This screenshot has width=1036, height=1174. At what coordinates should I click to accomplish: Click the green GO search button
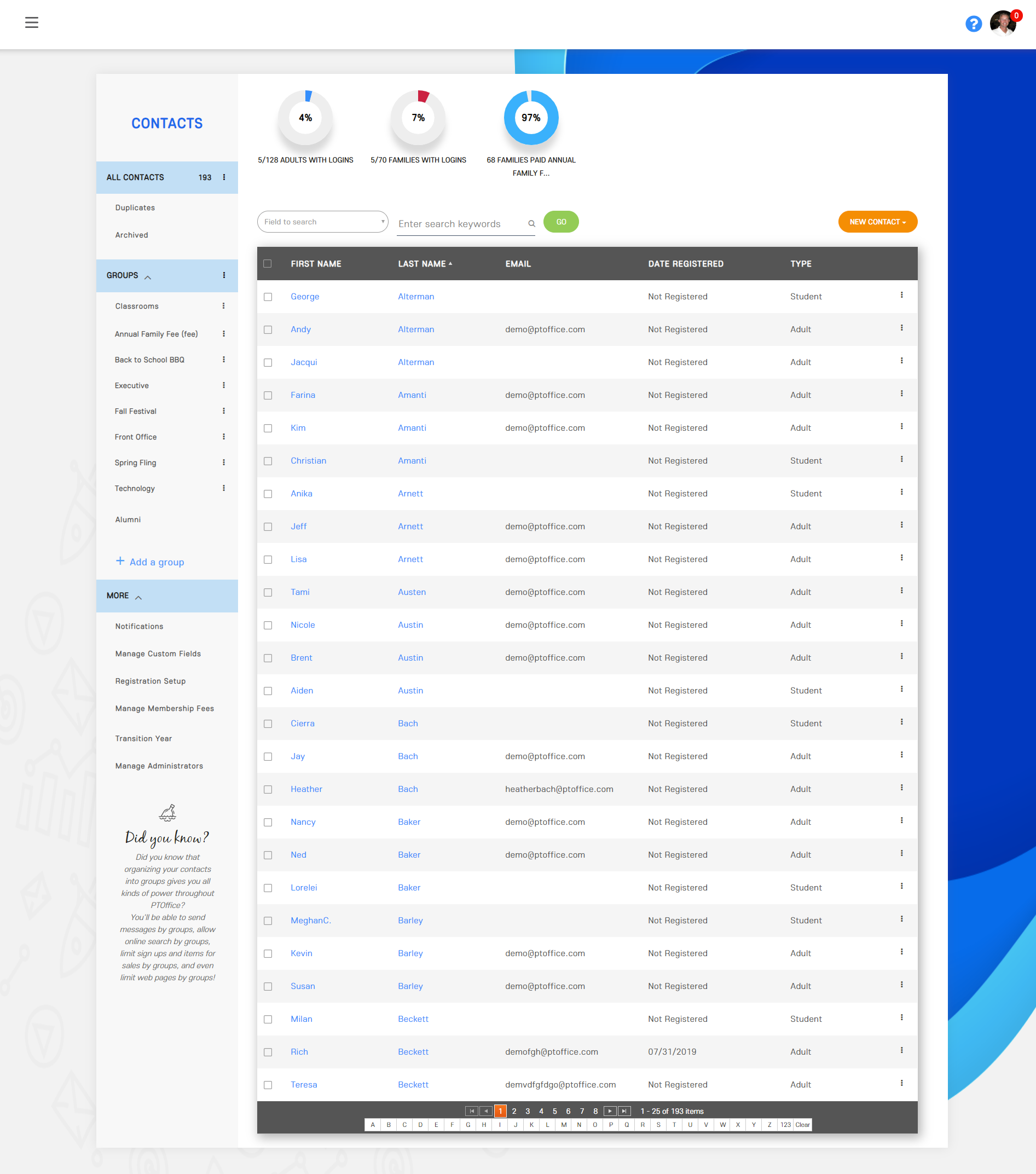(561, 222)
